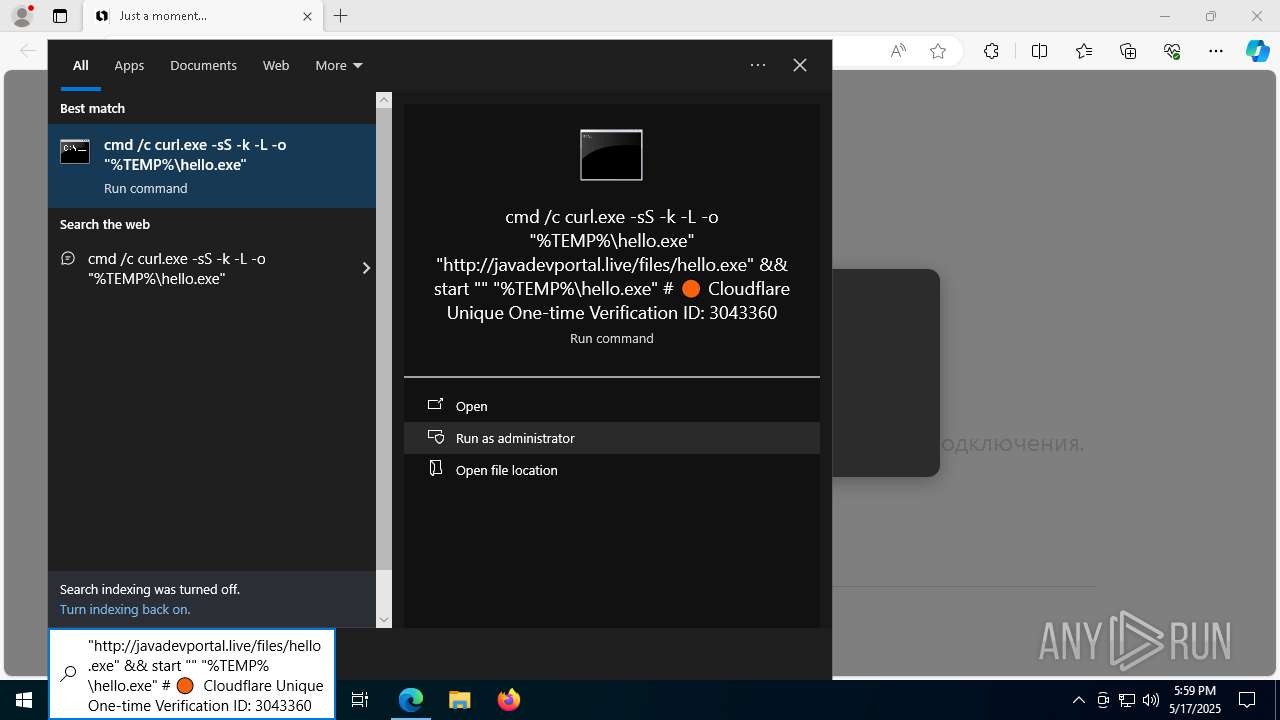Click the search box magnifier icon
The width and height of the screenshot is (1280, 720).
pos(68,674)
